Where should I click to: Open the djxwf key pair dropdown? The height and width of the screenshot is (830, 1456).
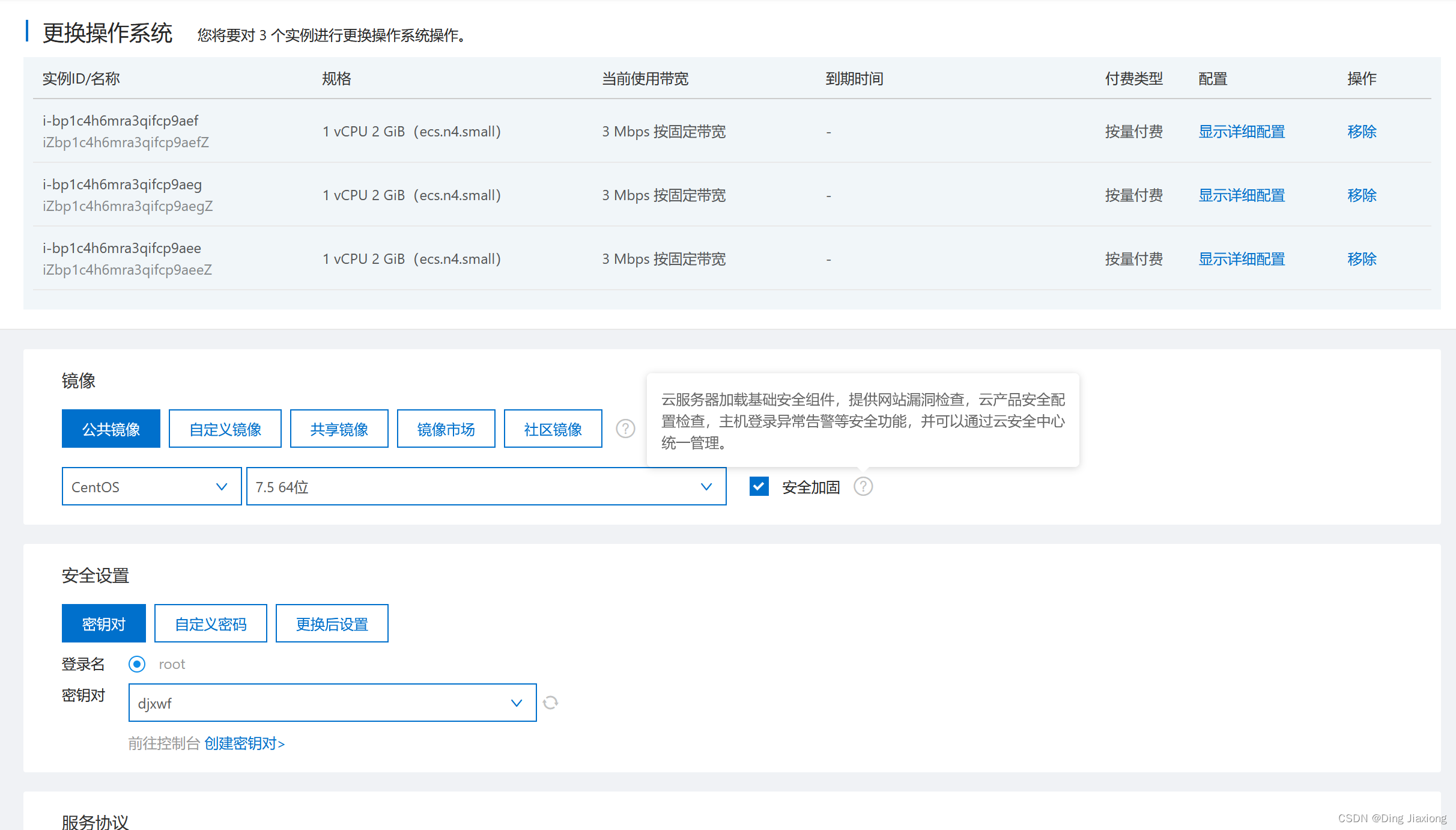(332, 703)
